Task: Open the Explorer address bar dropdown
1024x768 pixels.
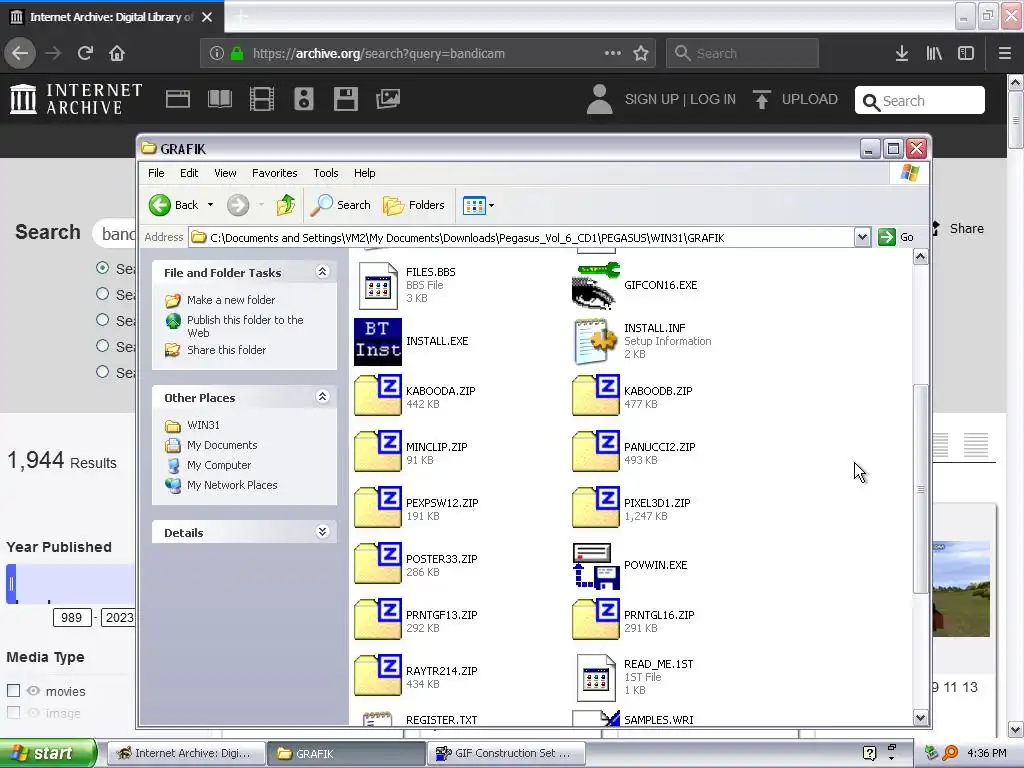Action: pyautogui.click(x=862, y=237)
